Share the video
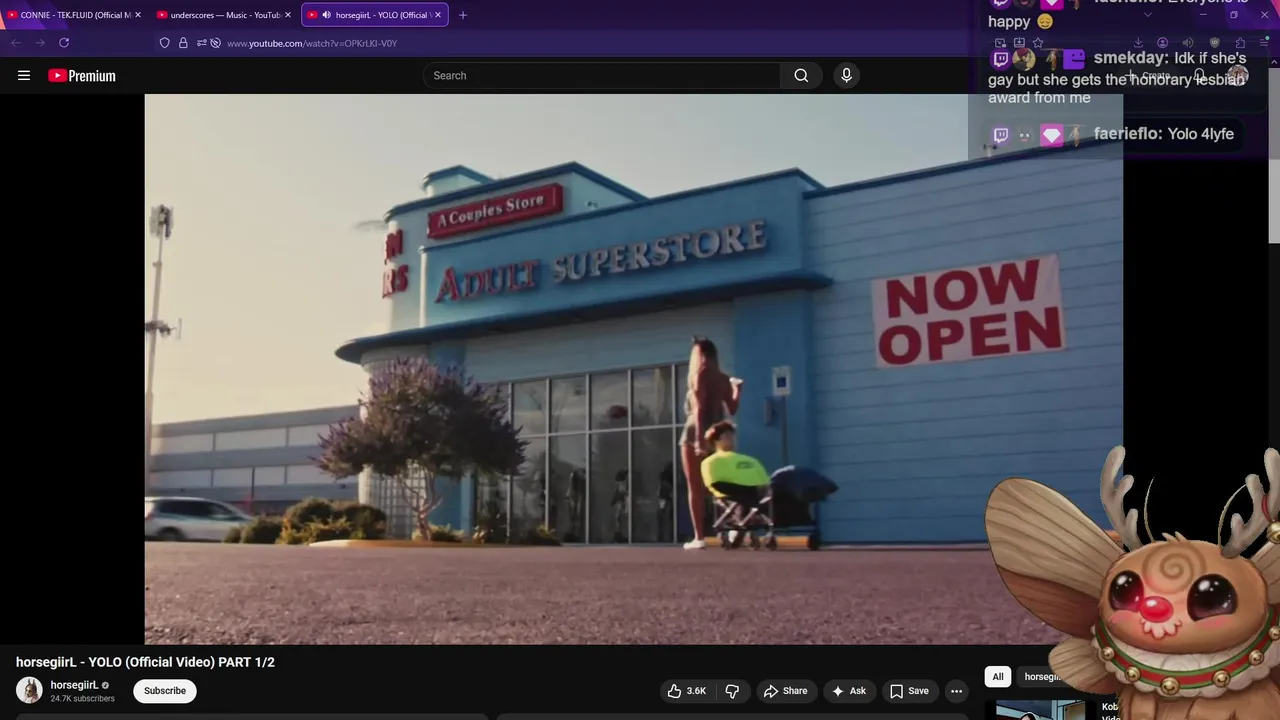Screen dimensions: 1280x720 coord(786,691)
